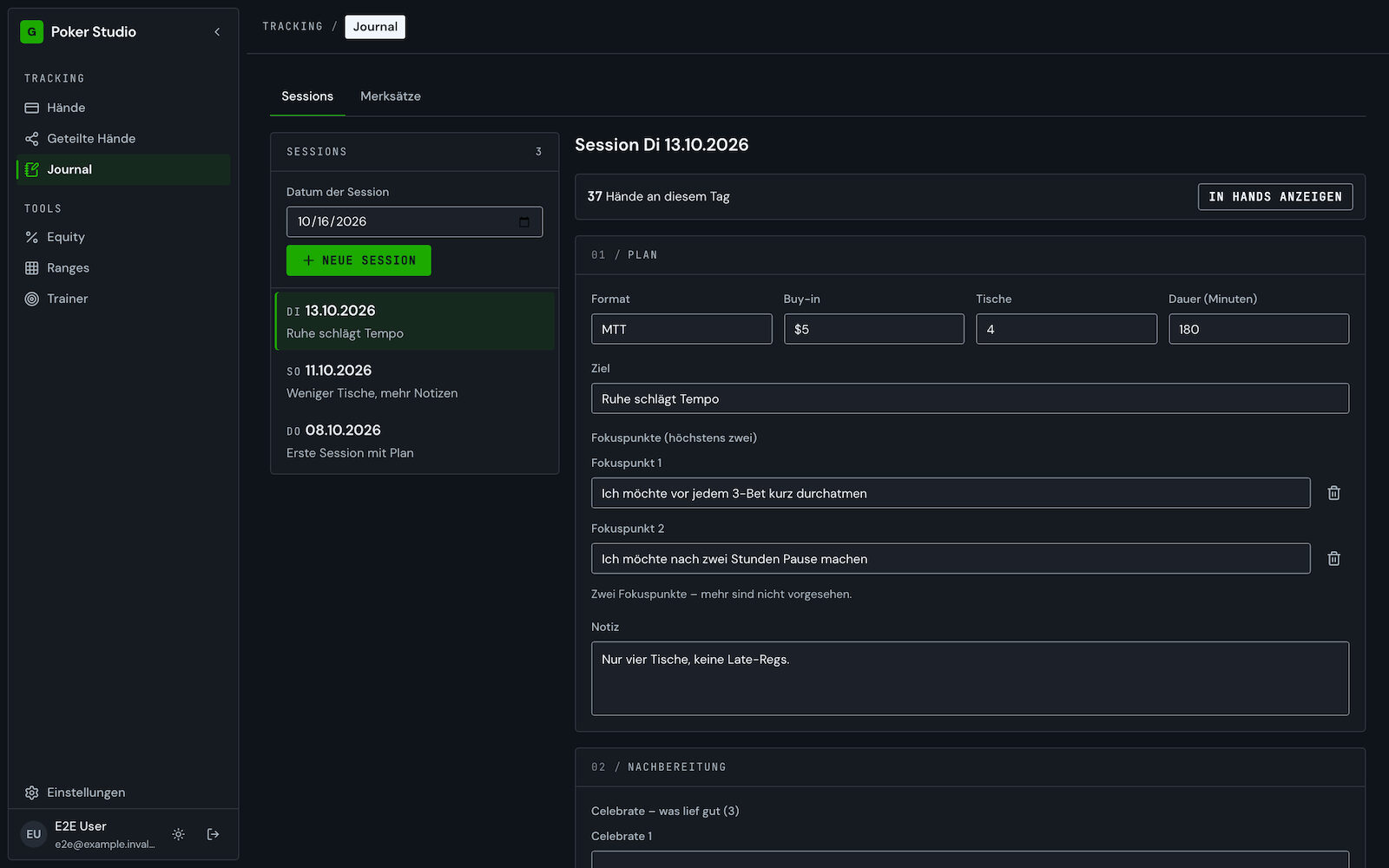Click the Fokuspunkt 2 text field

click(951, 559)
